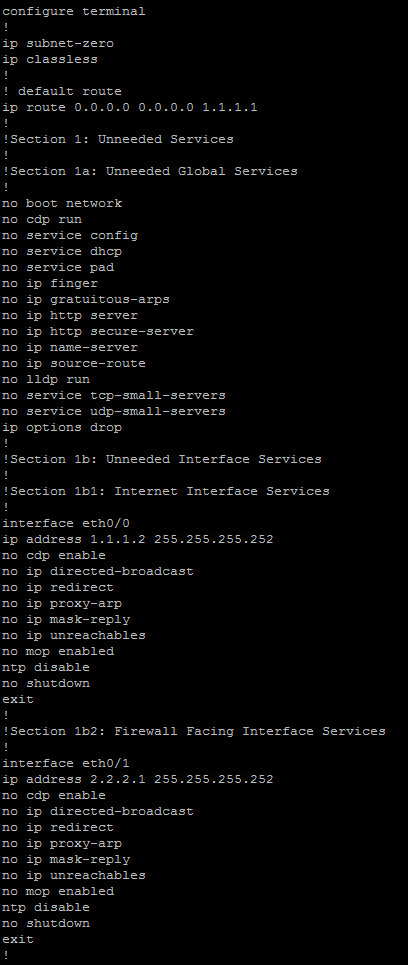Click the 'ip address 1.1.1.2 255.255.255.252' line
The width and height of the screenshot is (408, 965).
pyautogui.click(x=138, y=539)
